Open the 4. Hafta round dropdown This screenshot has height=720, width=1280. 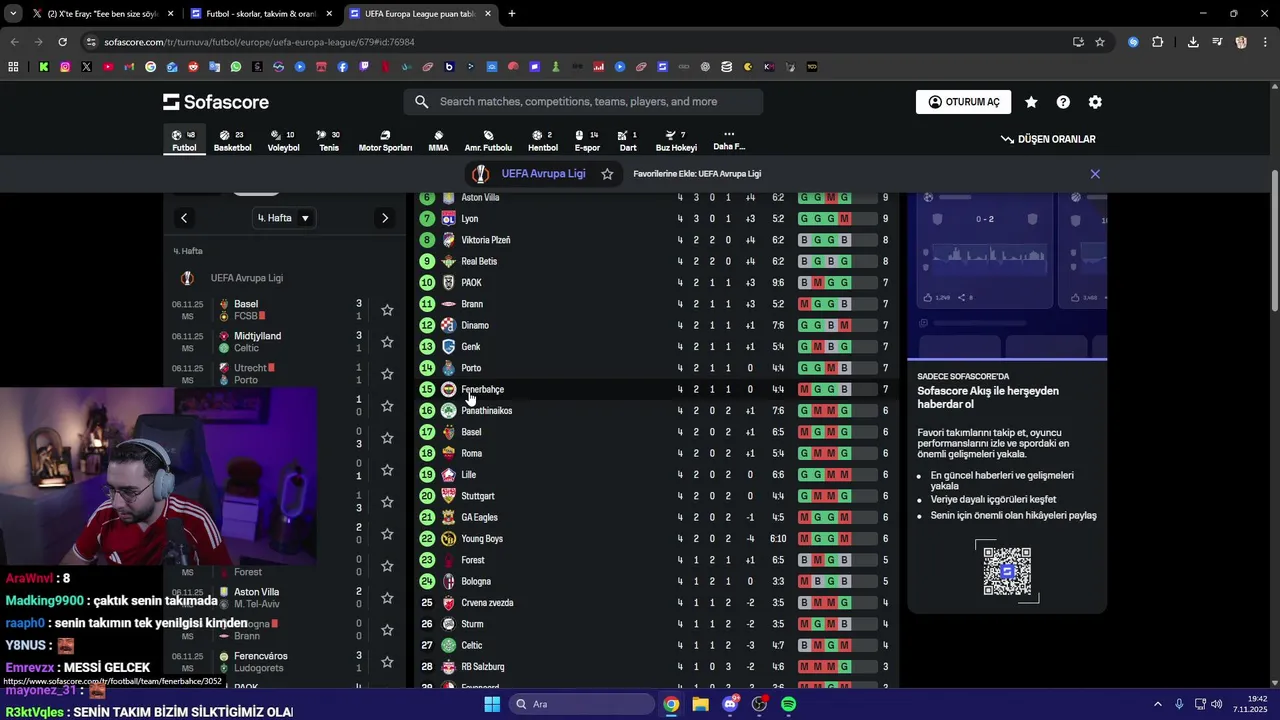(284, 218)
